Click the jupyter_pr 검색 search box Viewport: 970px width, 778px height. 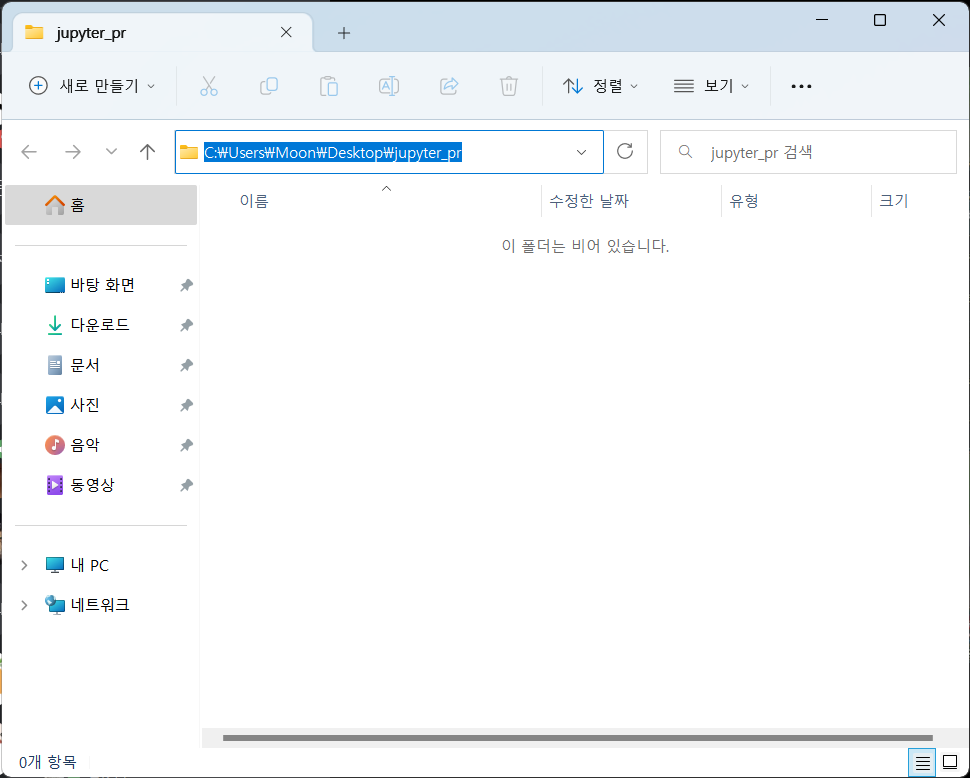[810, 152]
